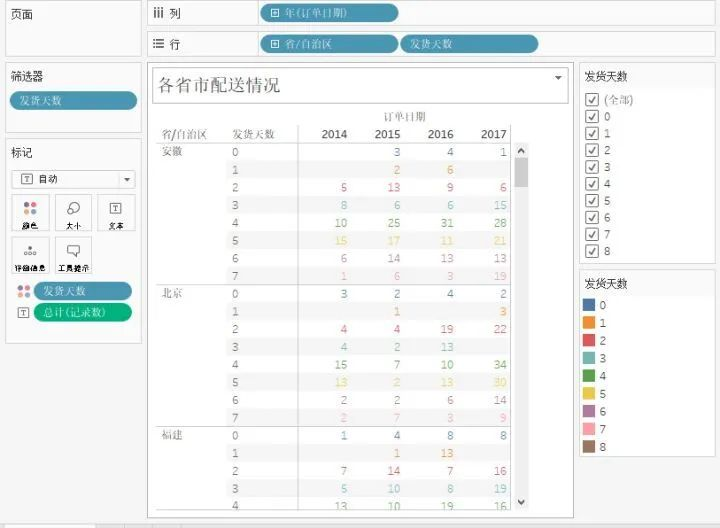Click value 31 in 安徽 2016 column

tap(447, 223)
